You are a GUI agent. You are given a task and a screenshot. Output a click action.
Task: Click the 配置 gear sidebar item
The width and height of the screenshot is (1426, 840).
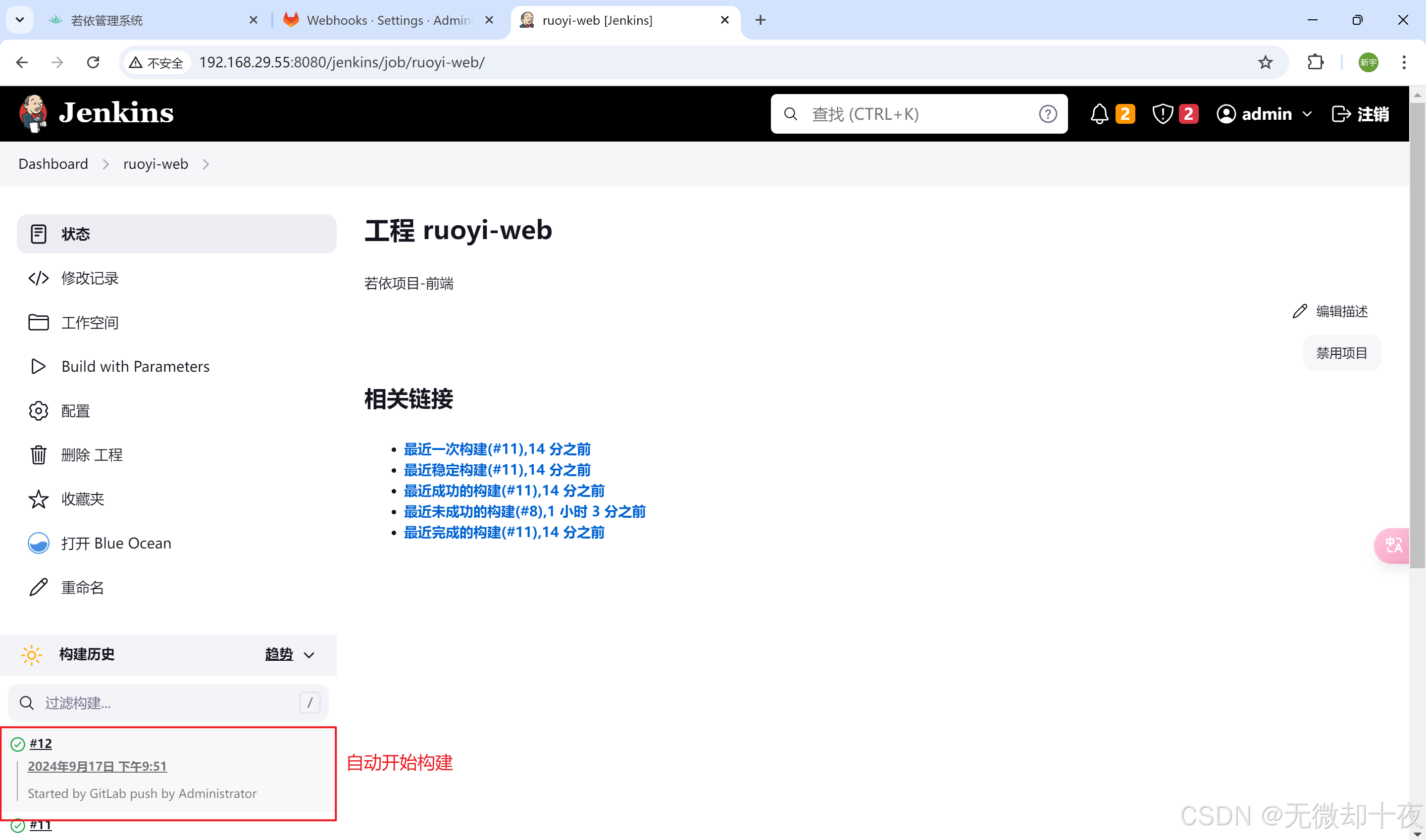click(75, 411)
